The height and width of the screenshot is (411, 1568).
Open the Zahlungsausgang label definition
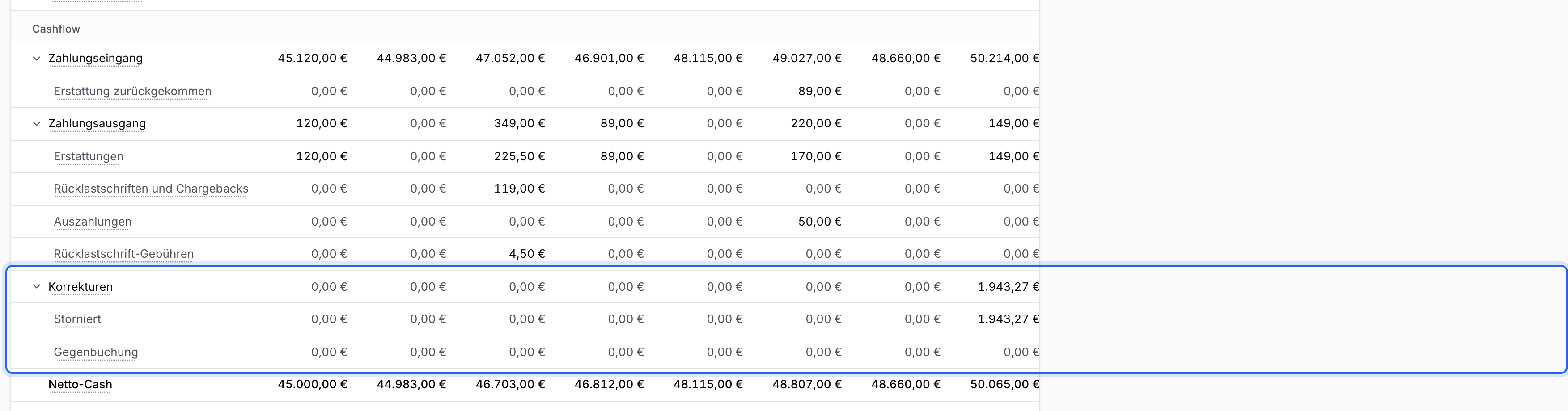click(x=97, y=123)
